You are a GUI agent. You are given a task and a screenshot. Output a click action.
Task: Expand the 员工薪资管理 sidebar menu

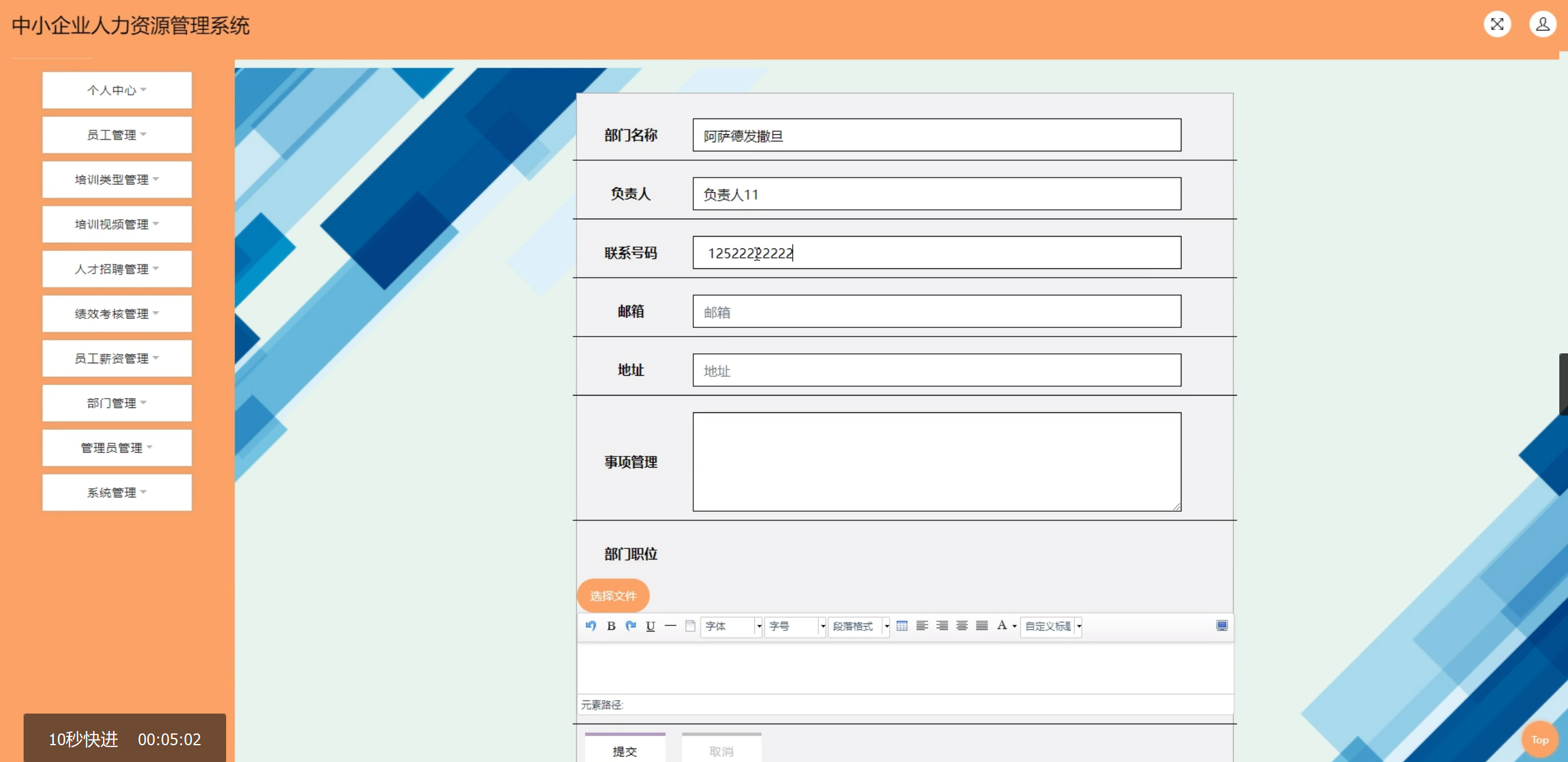pos(117,358)
